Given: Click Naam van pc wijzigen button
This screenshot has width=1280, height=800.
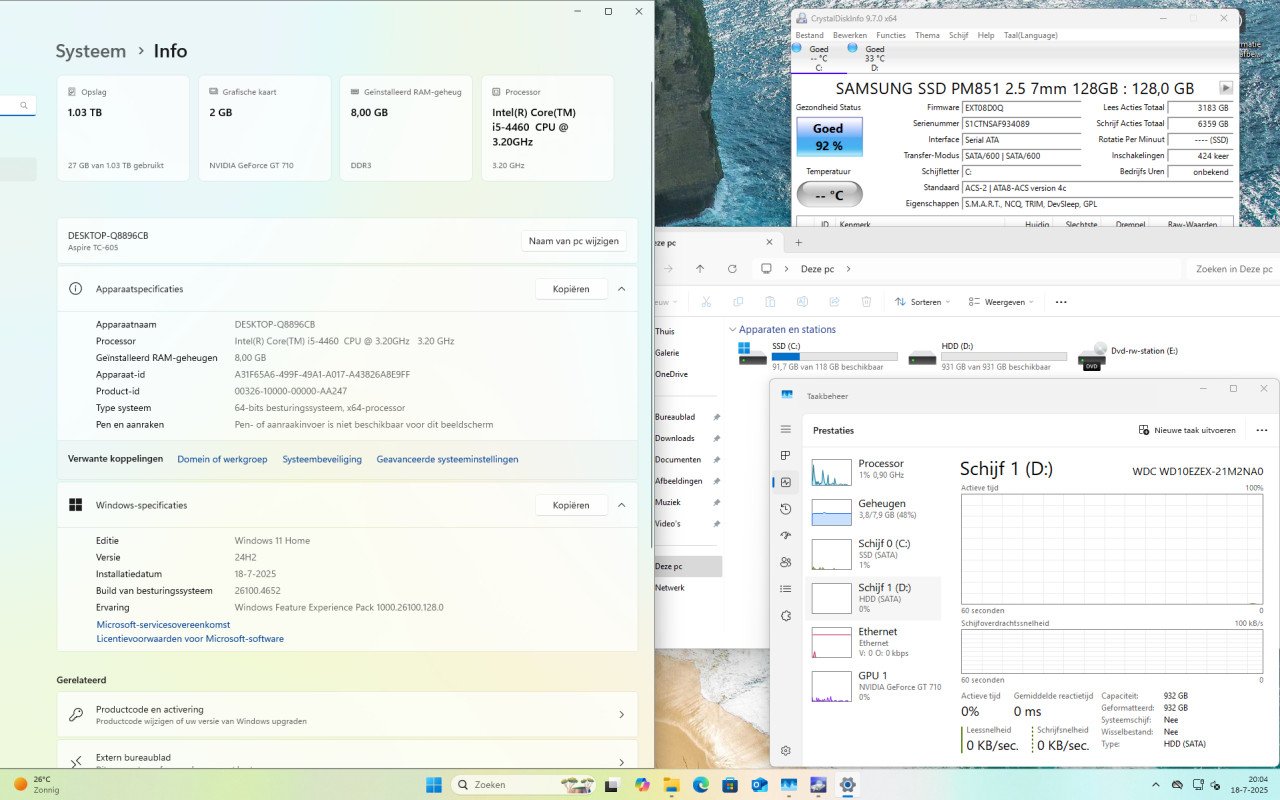Looking at the screenshot, I should tap(575, 241).
